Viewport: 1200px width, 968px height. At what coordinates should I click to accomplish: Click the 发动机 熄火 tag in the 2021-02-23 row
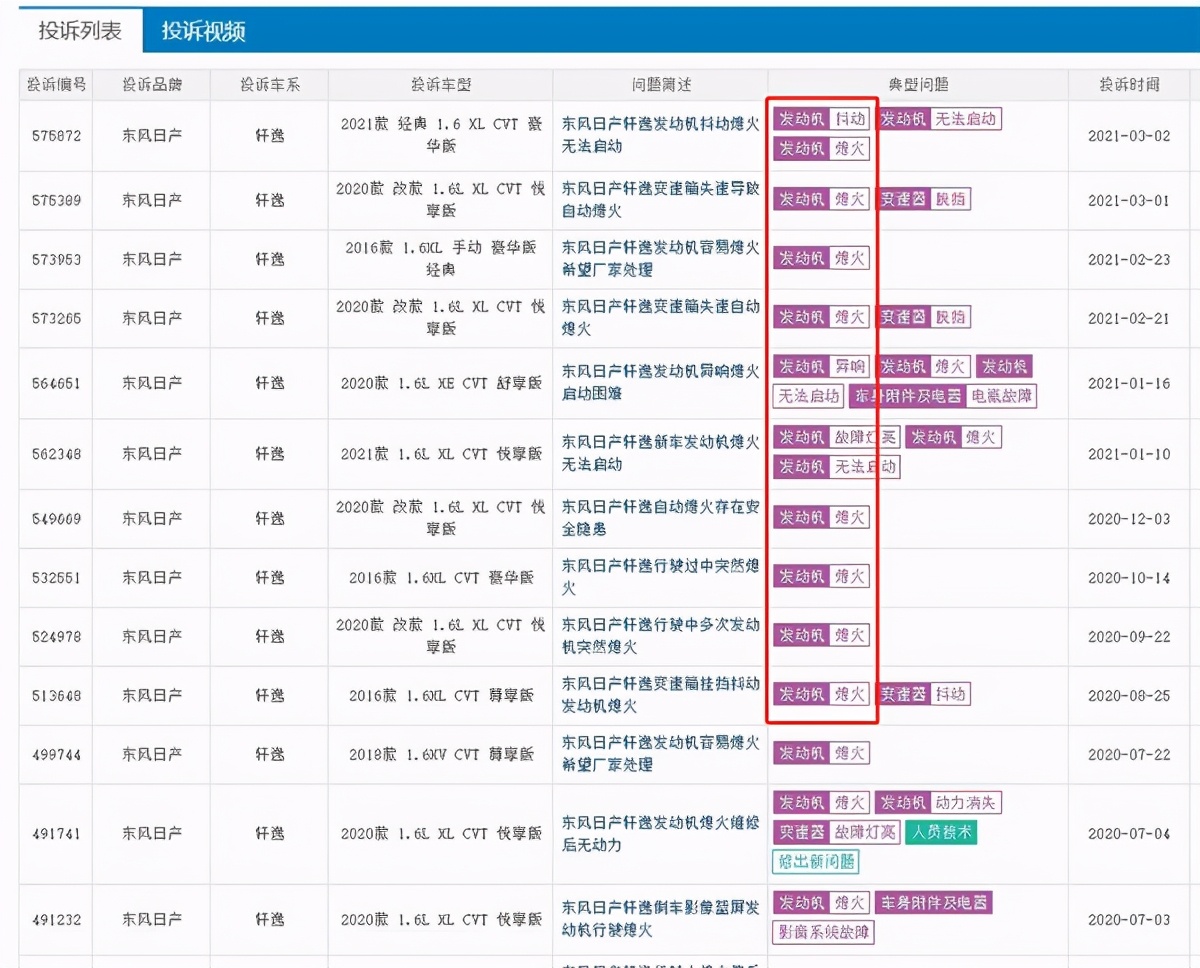pyautogui.click(x=822, y=258)
